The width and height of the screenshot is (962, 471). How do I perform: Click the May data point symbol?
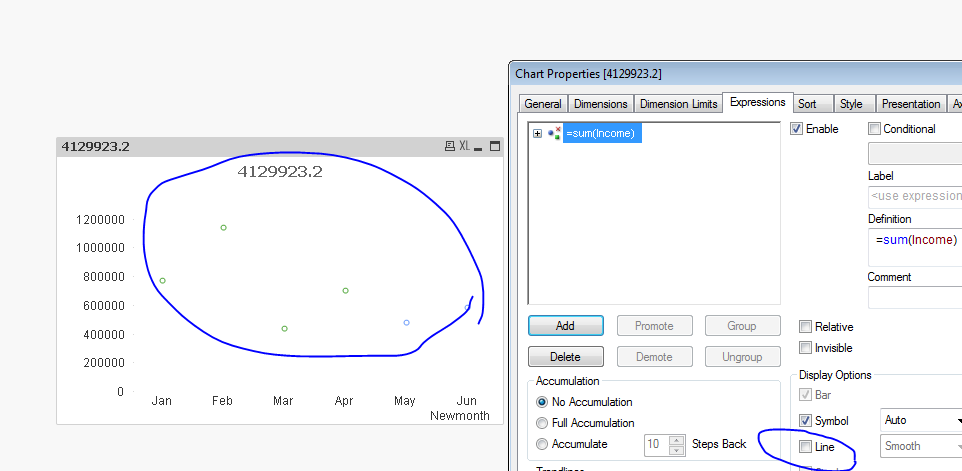coord(407,323)
